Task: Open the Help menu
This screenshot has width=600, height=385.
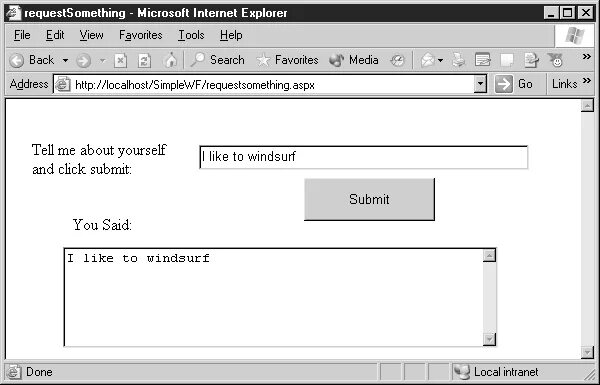Action: point(231,35)
